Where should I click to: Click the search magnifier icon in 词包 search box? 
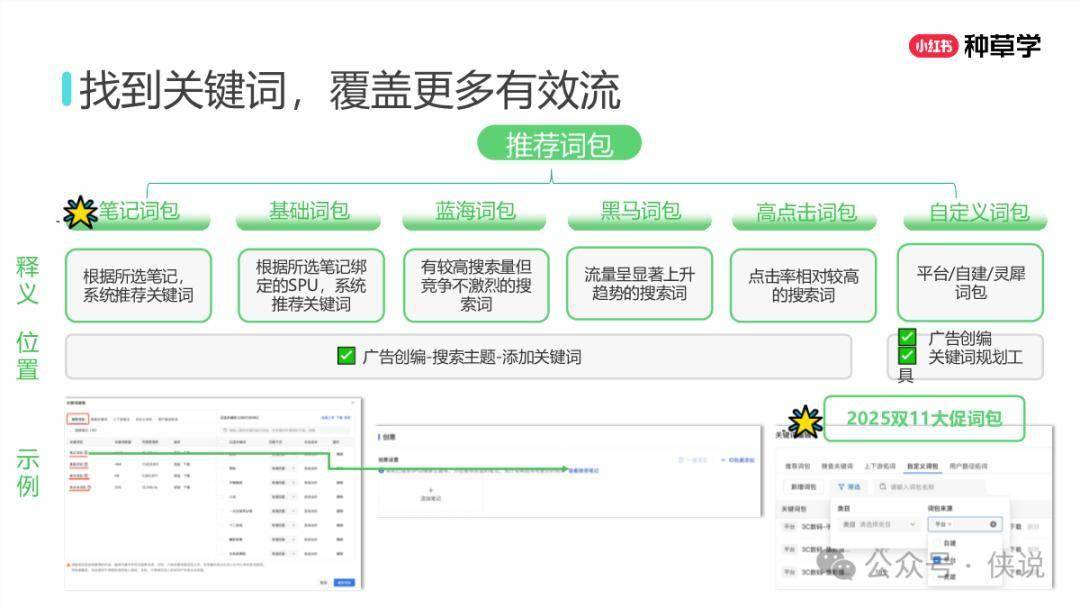[x=883, y=487]
